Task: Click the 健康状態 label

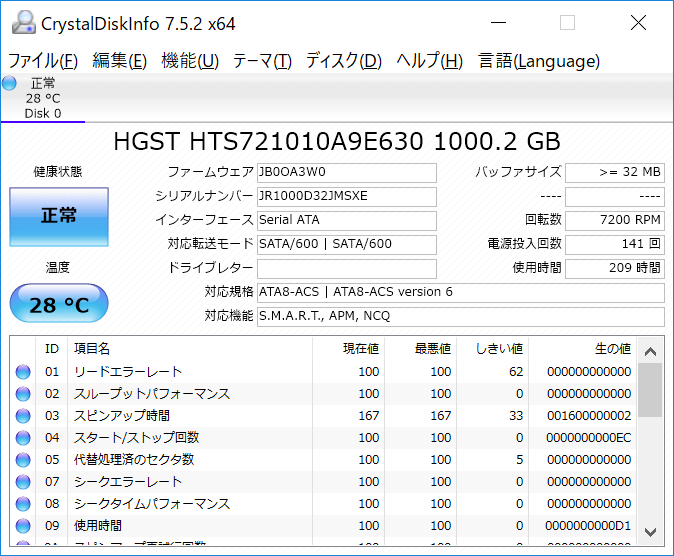Action: click(x=58, y=172)
